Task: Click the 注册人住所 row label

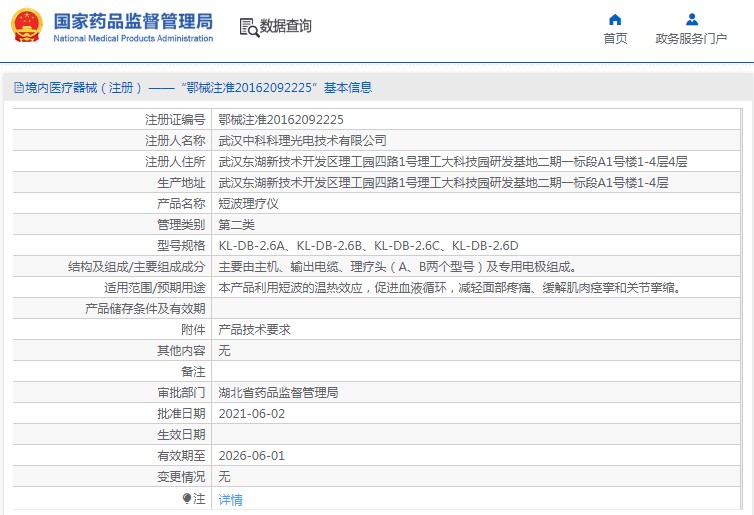Action: point(175,162)
